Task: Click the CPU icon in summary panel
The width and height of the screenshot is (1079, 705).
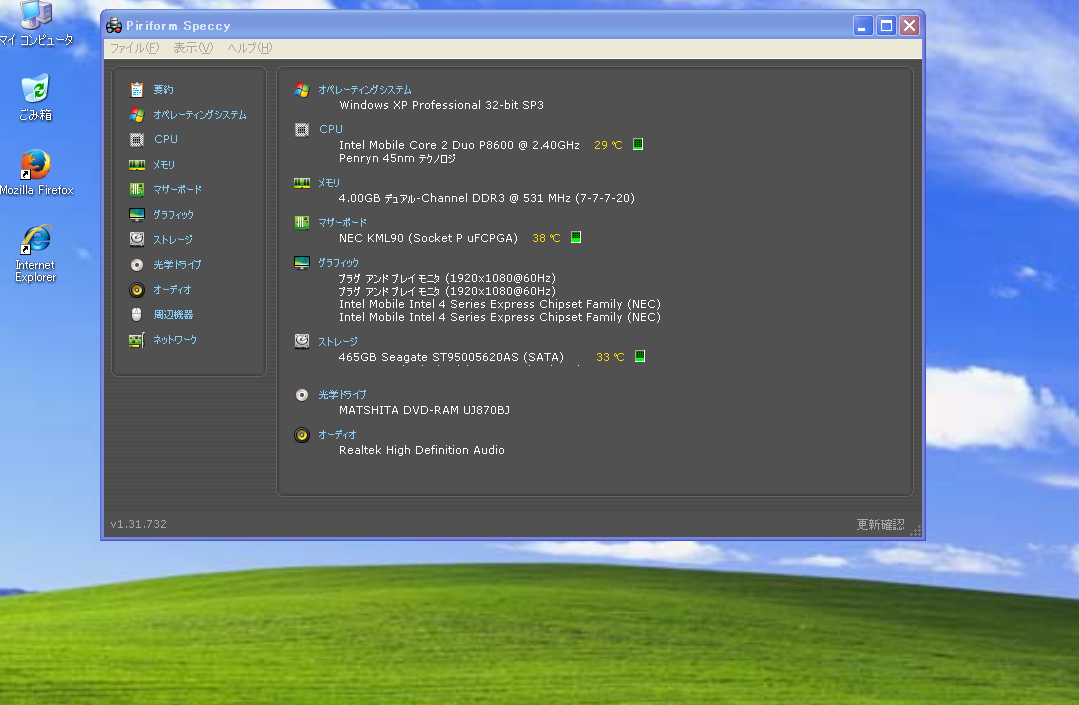Action: pyautogui.click(x=301, y=129)
